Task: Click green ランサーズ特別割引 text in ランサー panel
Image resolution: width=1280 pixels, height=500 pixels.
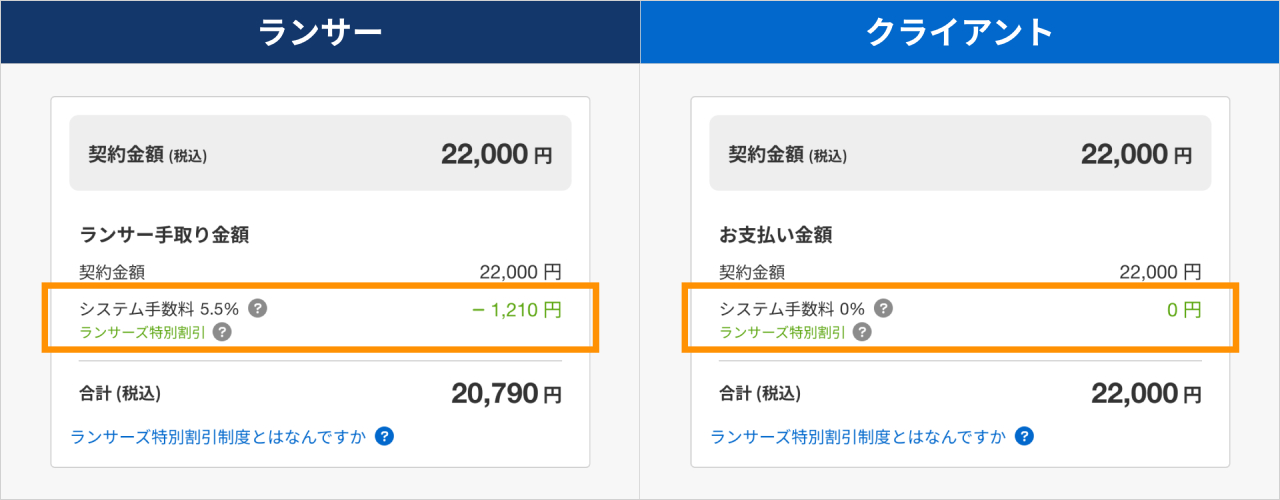Action: click(x=142, y=332)
